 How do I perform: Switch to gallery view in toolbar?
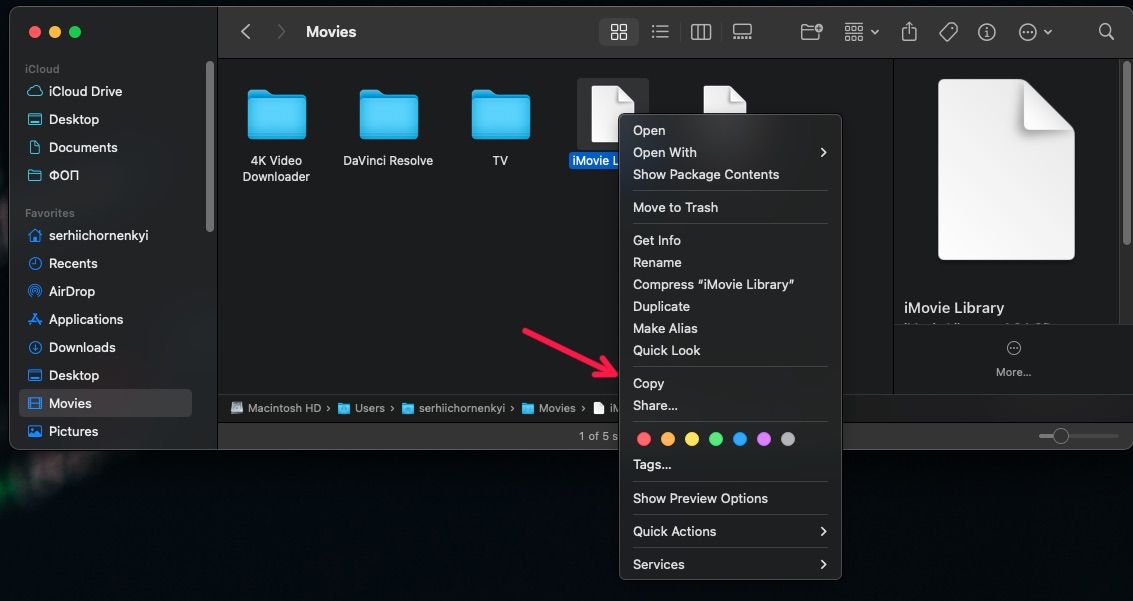[742, 32]
